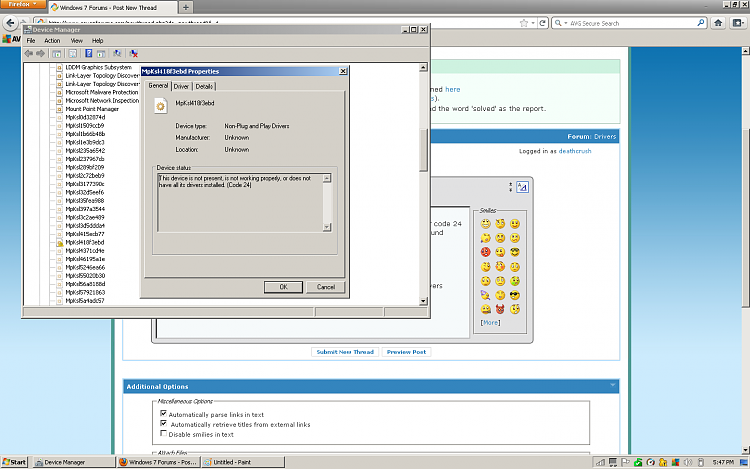This screenshot has width=750, height=469.
Task: Select Microsoft Malware Protection tree item
Action: 102,92
